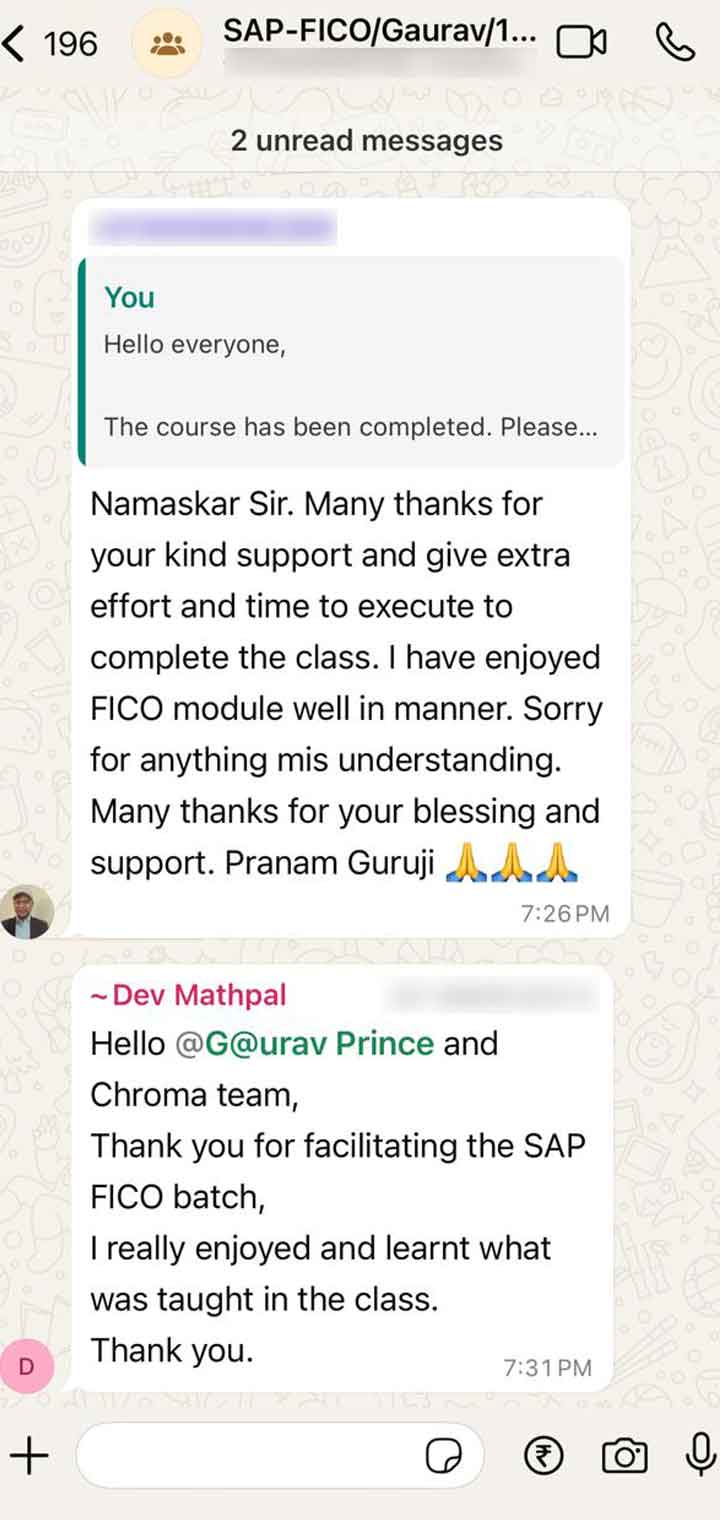Open SAP-FICO/Gaurav group info title

380,31
